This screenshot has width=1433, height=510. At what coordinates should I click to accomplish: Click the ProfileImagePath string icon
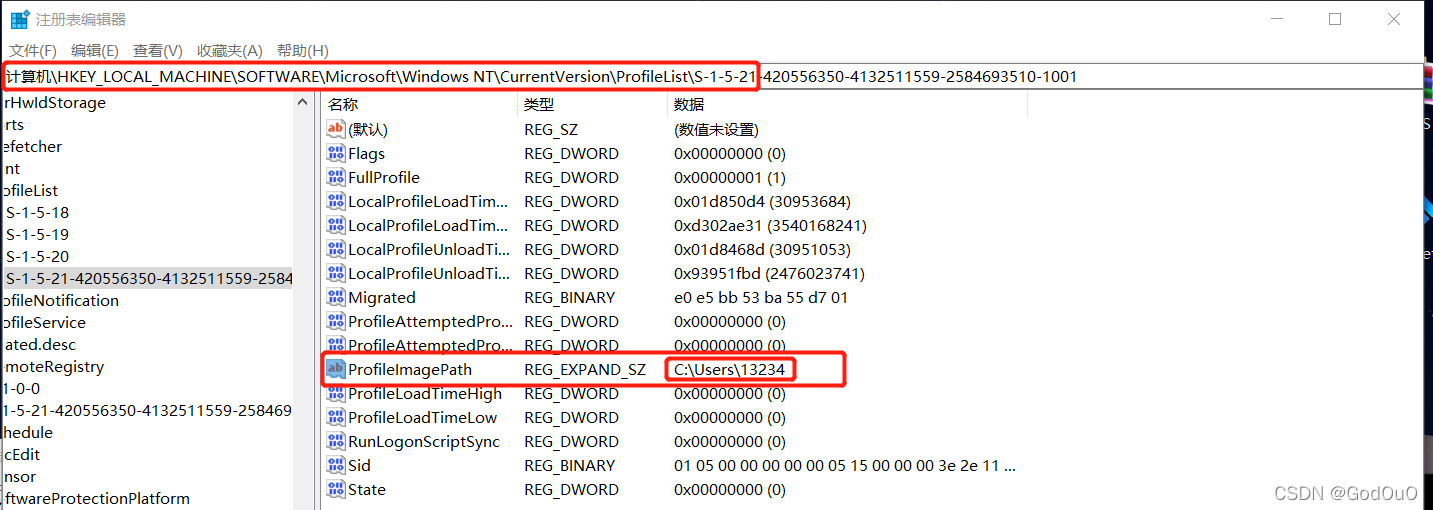tap(336, 369)
